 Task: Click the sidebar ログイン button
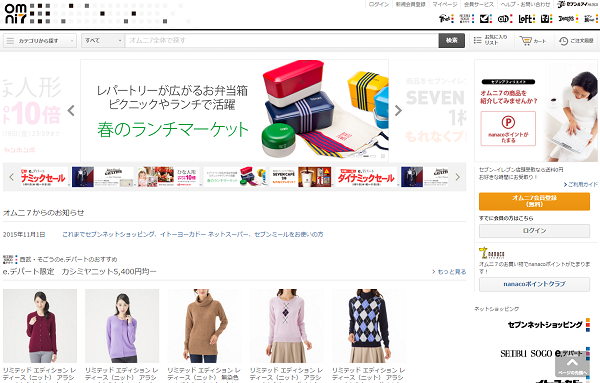534,231
